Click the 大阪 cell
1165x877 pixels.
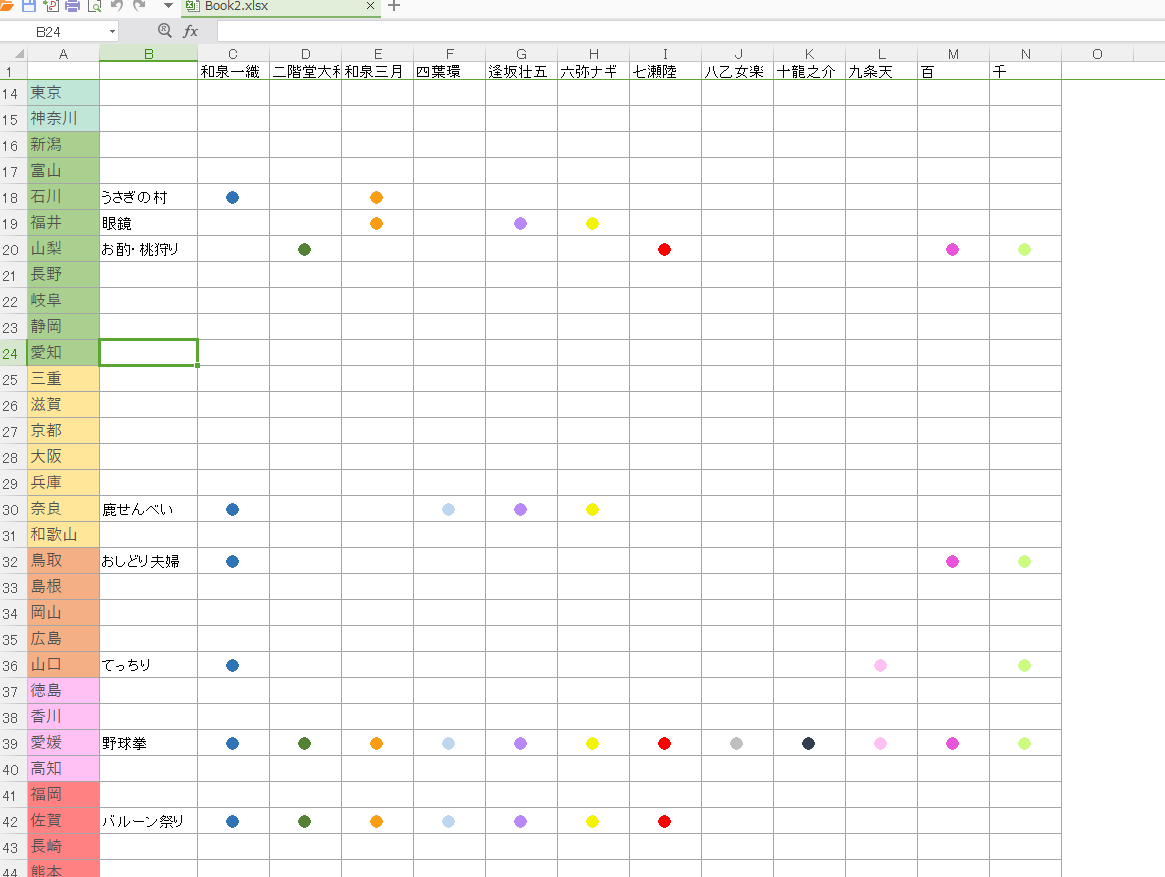(63, 457)
